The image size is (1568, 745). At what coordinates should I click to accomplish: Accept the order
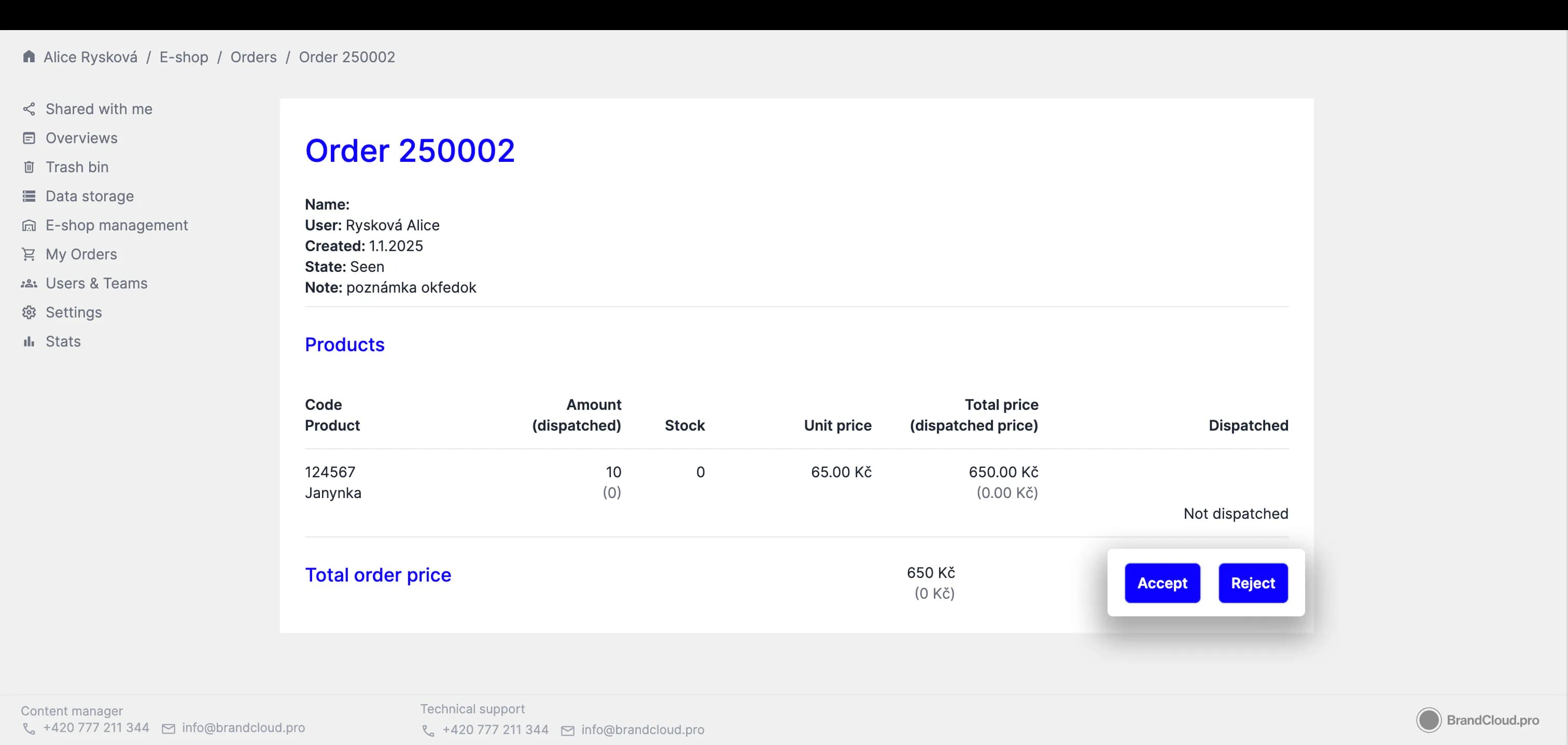click(x=1161, y=583)
